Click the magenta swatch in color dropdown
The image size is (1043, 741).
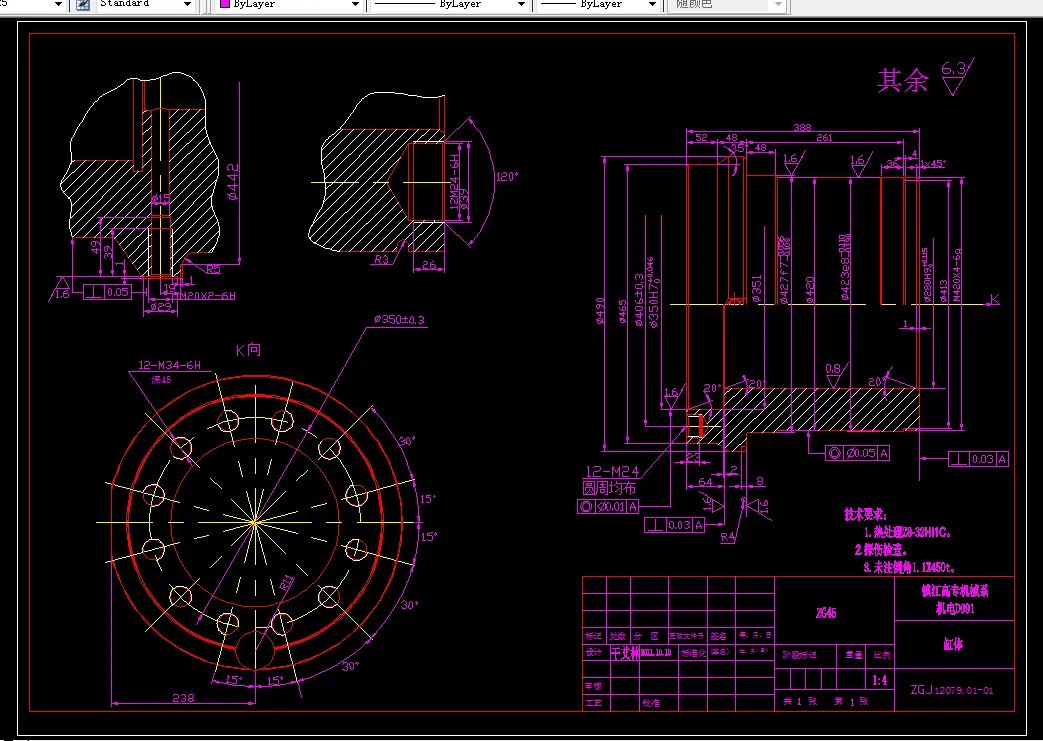(225, 4)
